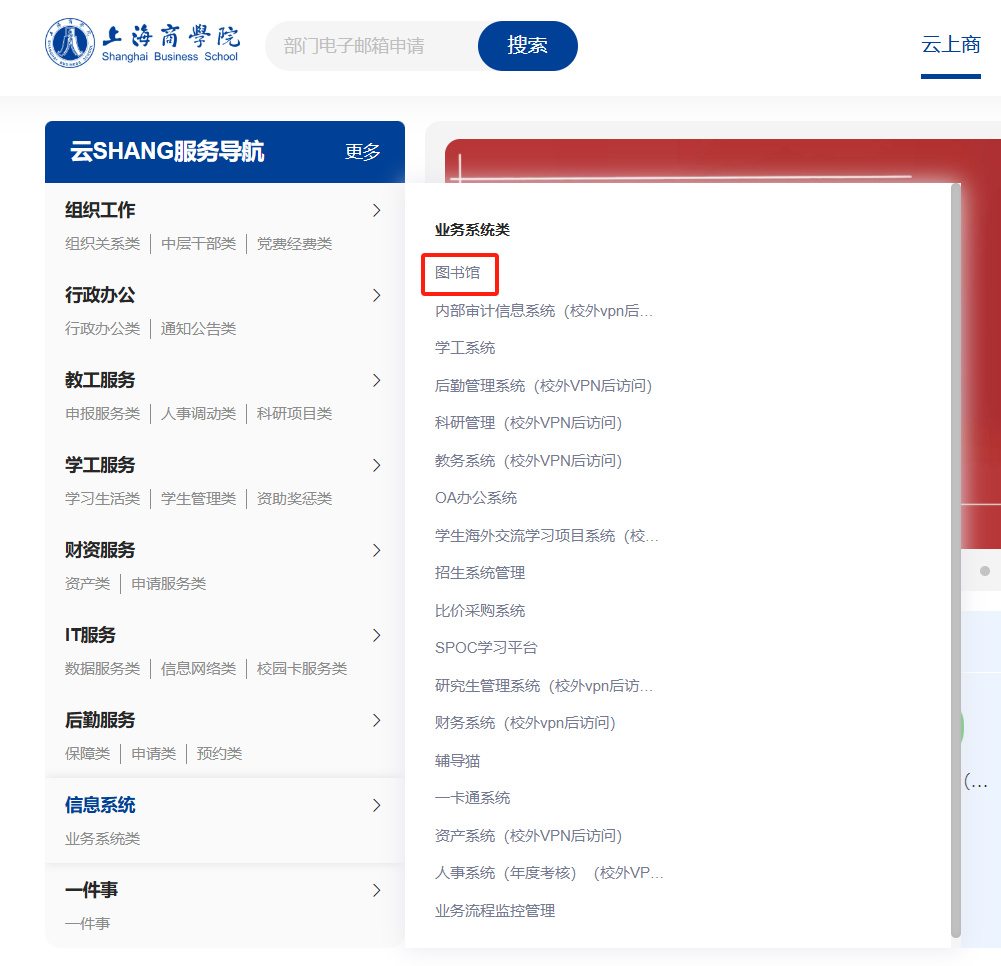This screenshot has width=1001, height=966.
Task: Click the 财资服务 arrow icon
Action: pyautogui.click(x=377, y=550)
